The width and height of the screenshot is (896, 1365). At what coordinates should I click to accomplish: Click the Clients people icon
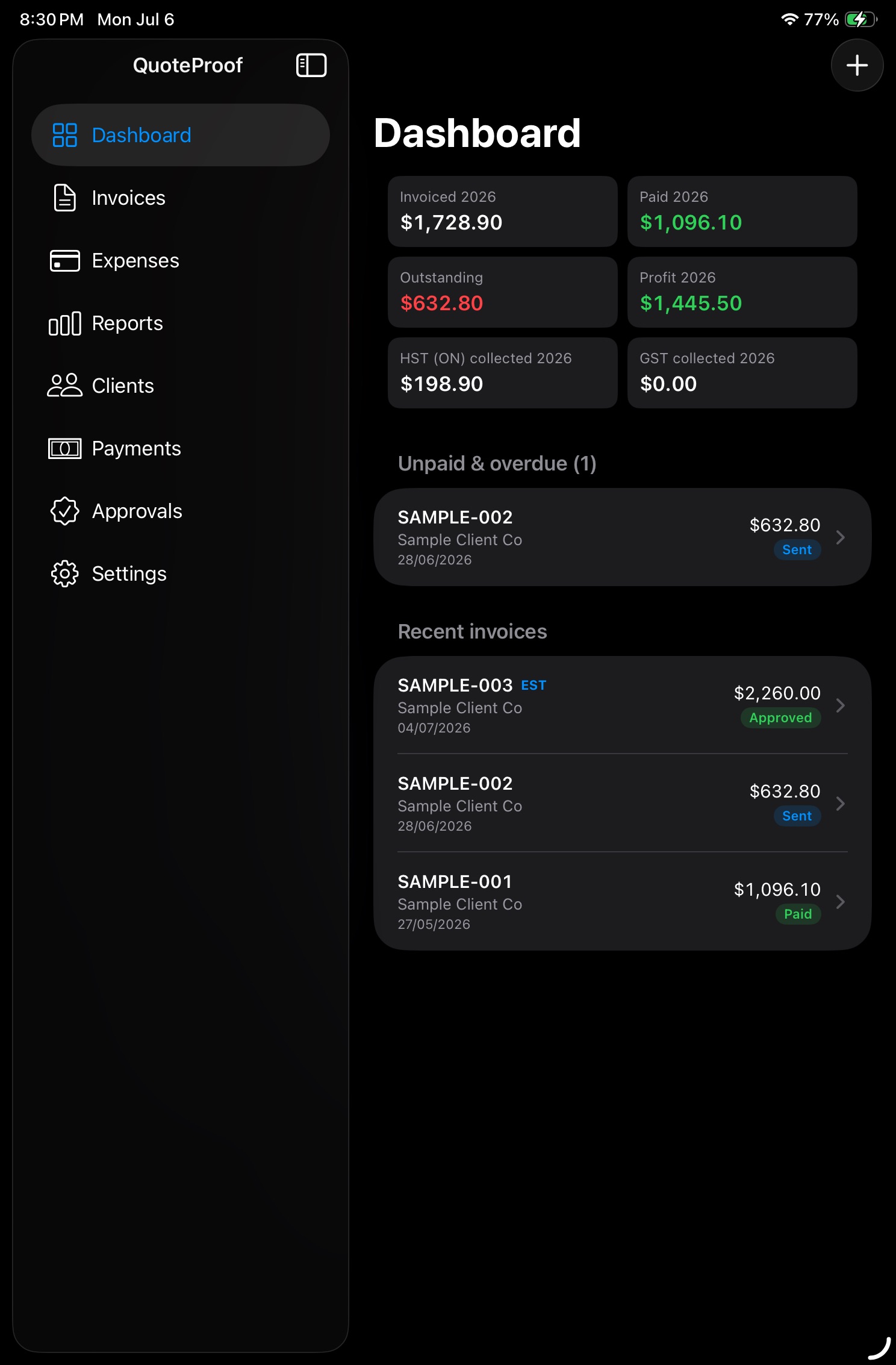tap(64, 386)
